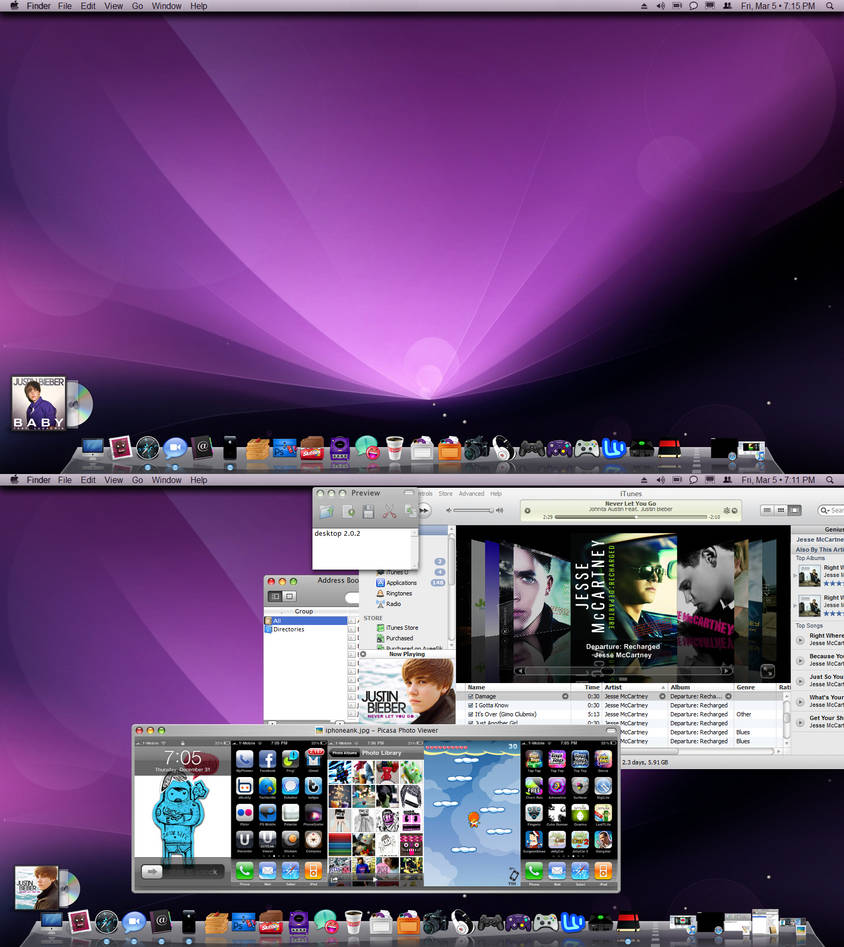Select Directories group in Address Book
The width and height of the screenshot is (844, 947).
coord(306,629)
